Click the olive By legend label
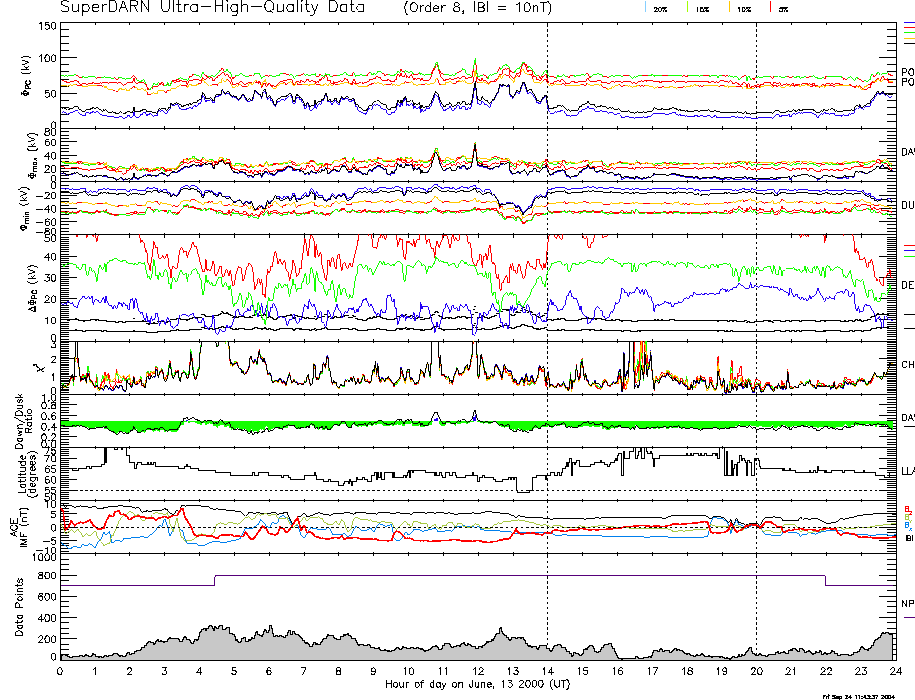This screenshot has height=700, width=915. (x=908, y=516)
